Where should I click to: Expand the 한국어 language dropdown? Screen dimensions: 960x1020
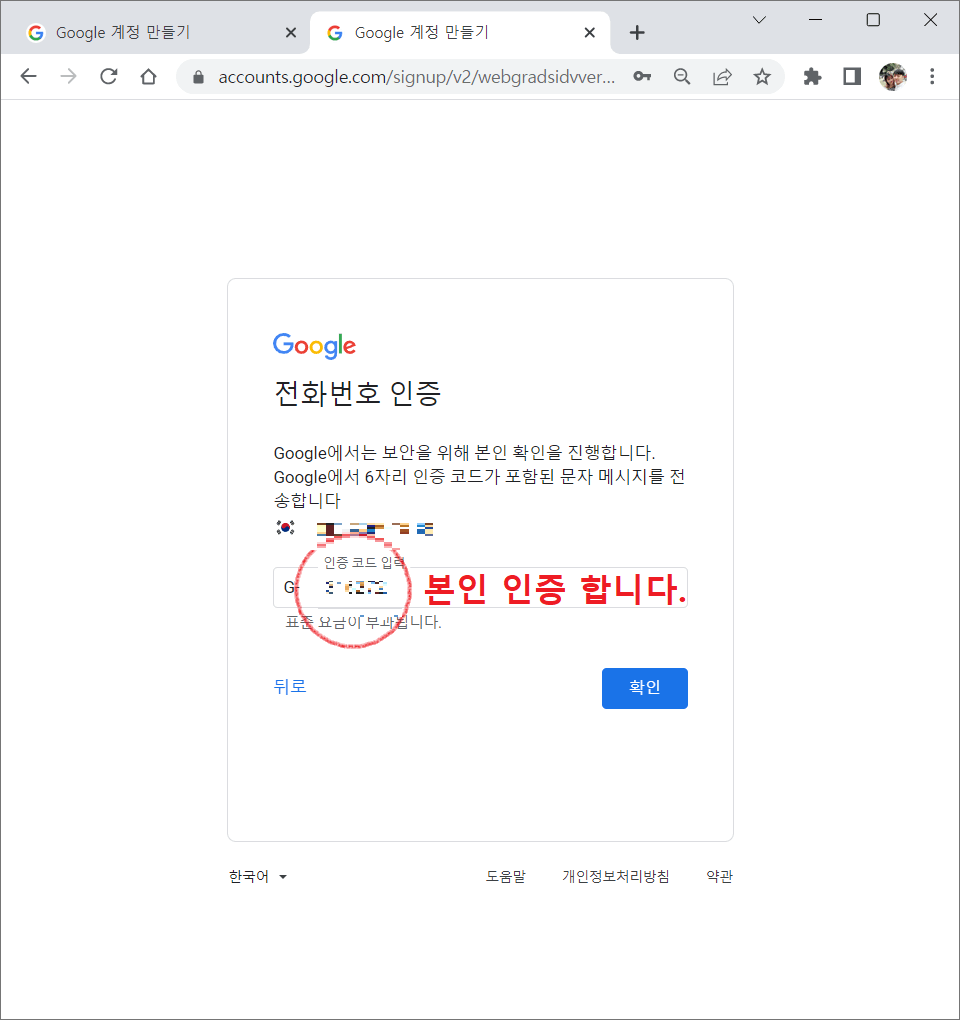258,877
